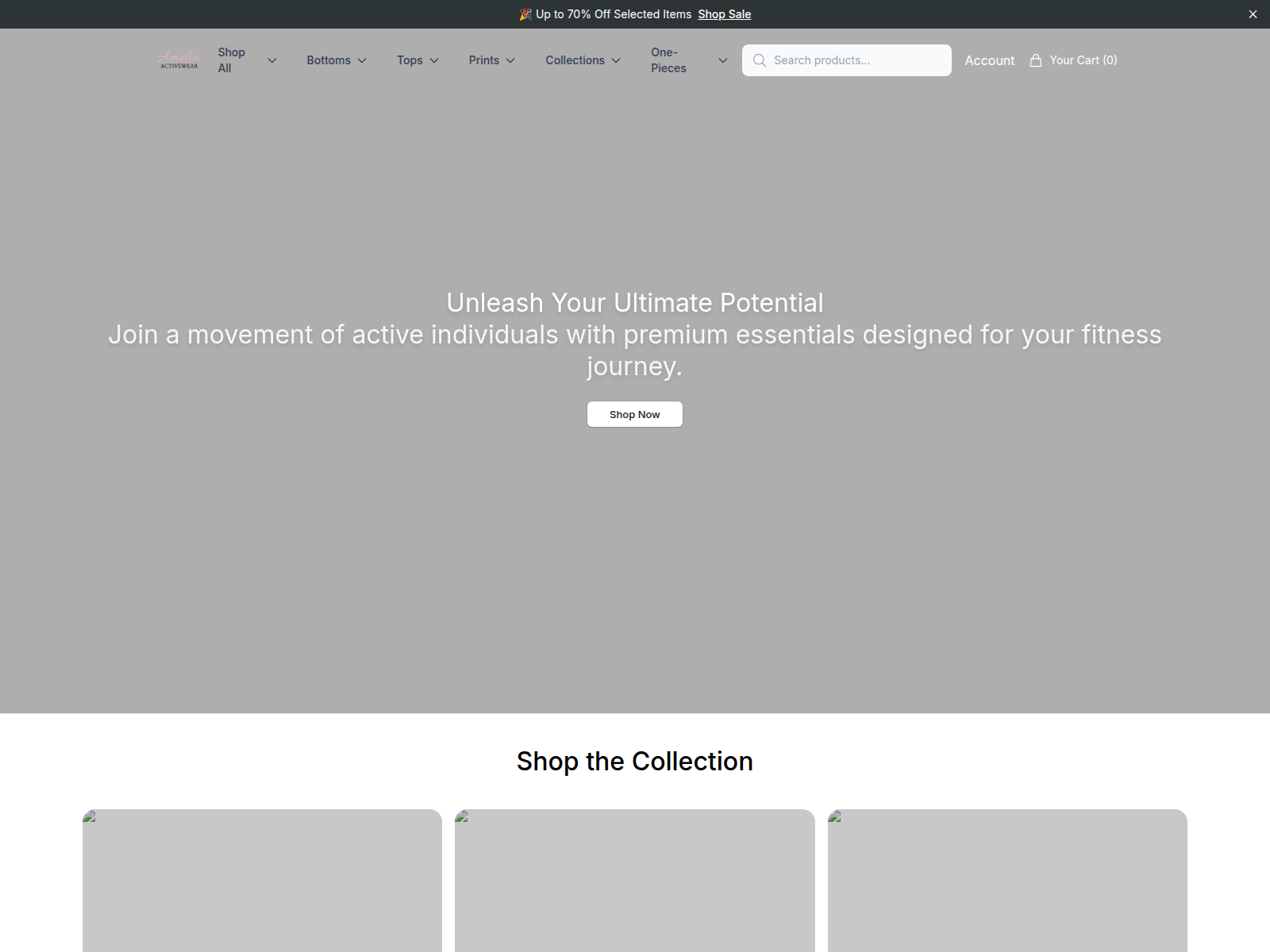Viewport: 1270px width, 952px height.
Task: Follow the Shop Sale link
Action: point(724,14)
